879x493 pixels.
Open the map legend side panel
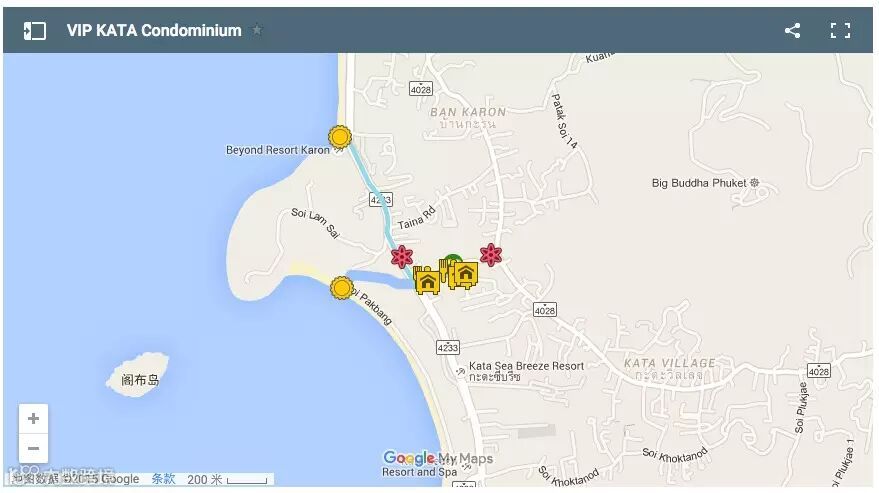pos(34,30)
